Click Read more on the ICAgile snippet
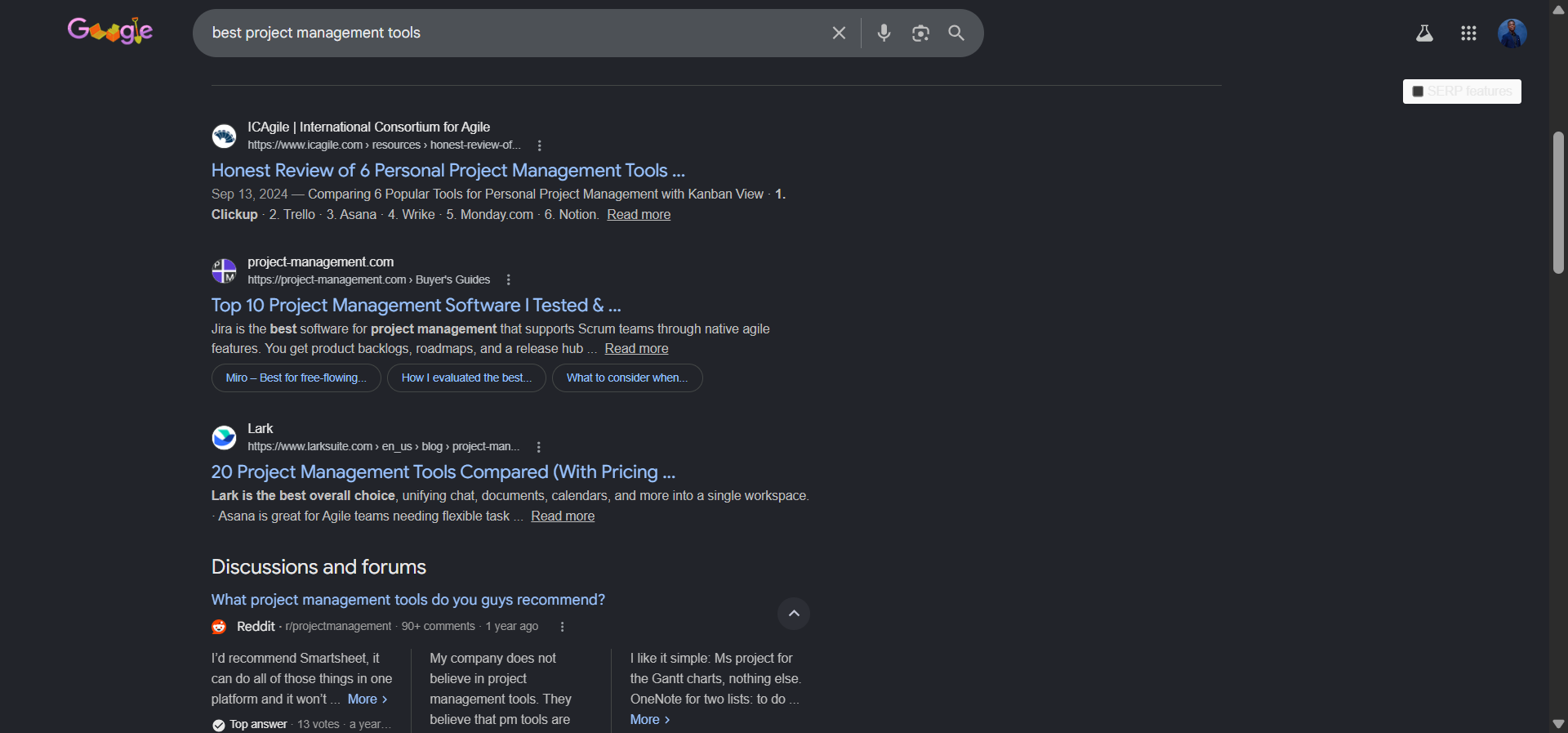The image size is (1568, 733). (639, 214)
